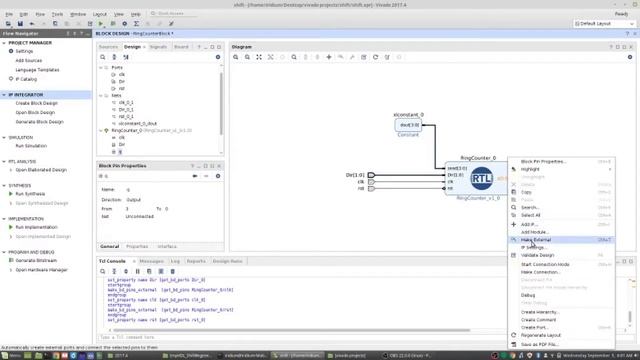This screenshot has height=360, width=640.
Task: Go back in Block Pin Properties panel
Action: [195, 176]
